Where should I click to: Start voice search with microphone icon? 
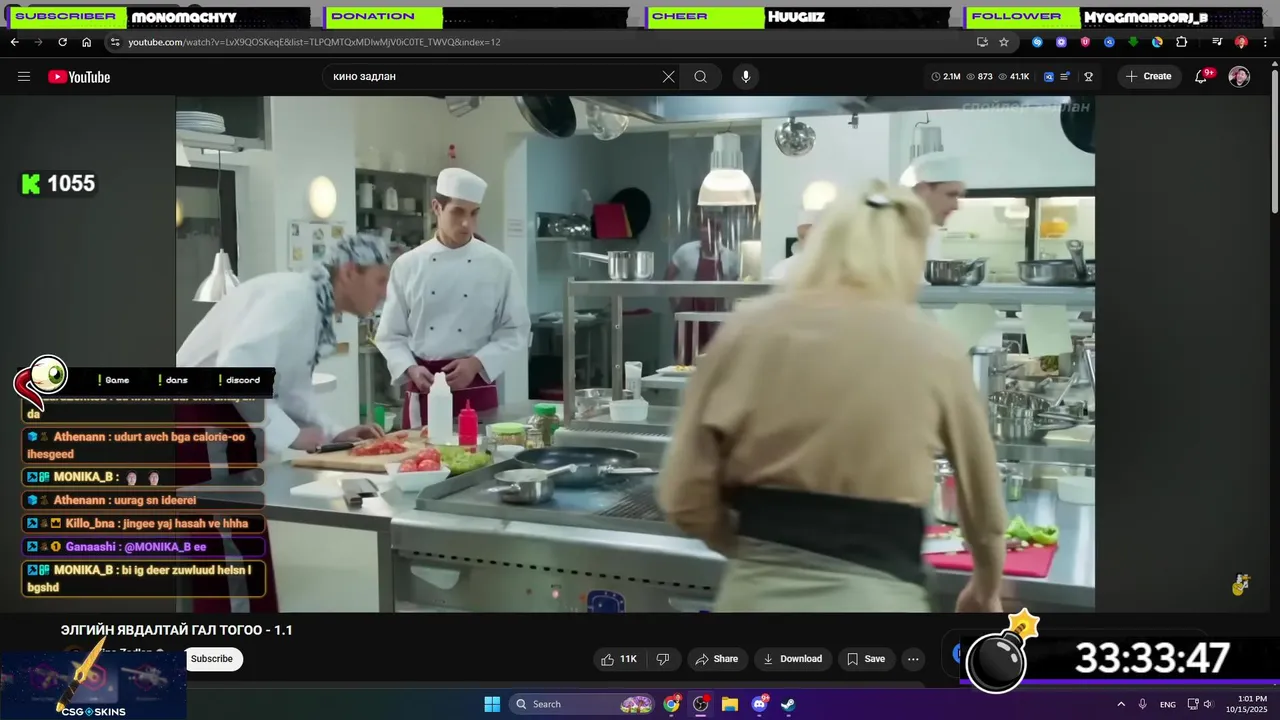point(745,77)
